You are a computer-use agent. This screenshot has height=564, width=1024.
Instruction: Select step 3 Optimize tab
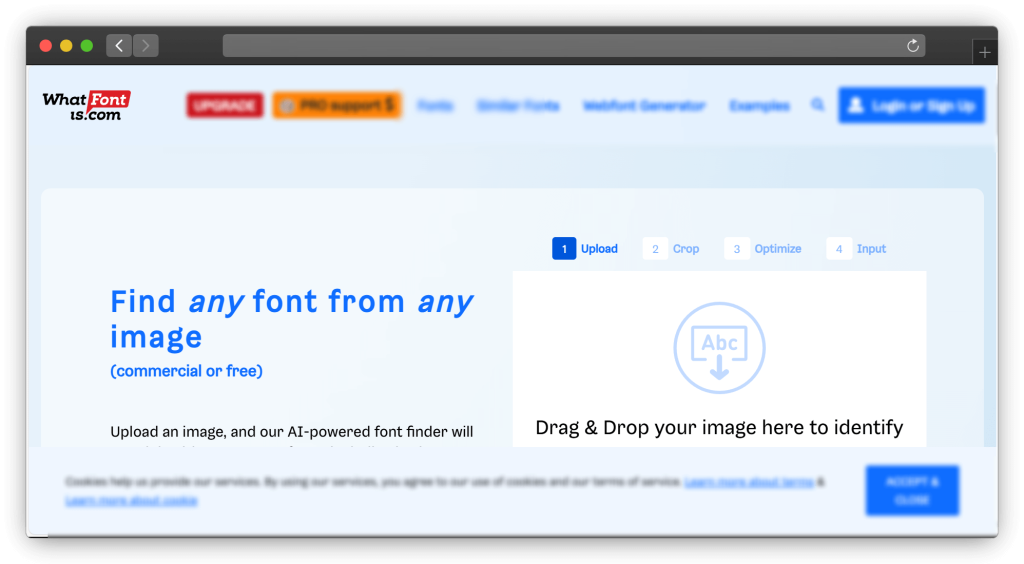pyautogui.click(x=764, y=249)
